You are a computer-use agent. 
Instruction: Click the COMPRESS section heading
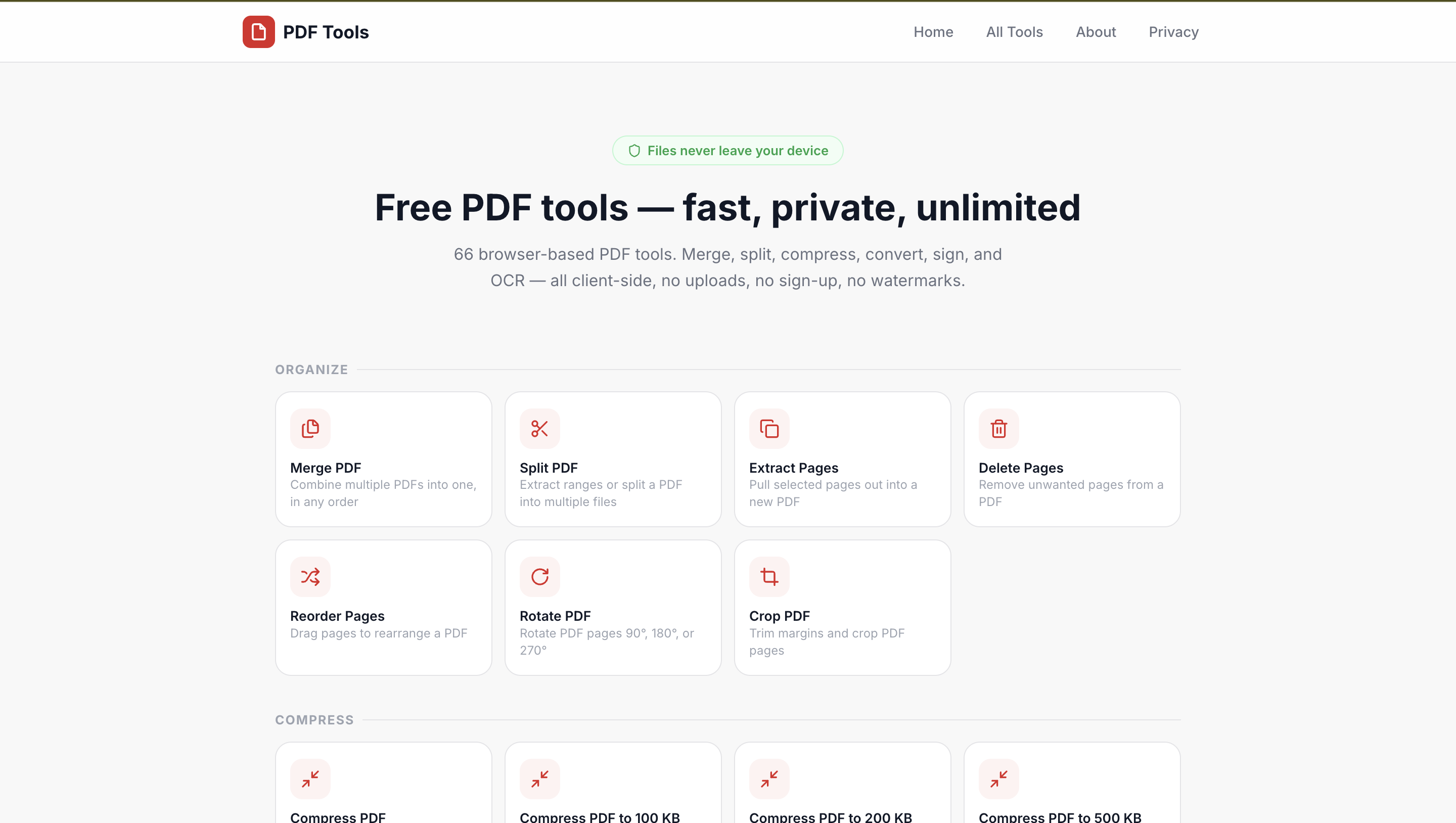click(314, 720)
